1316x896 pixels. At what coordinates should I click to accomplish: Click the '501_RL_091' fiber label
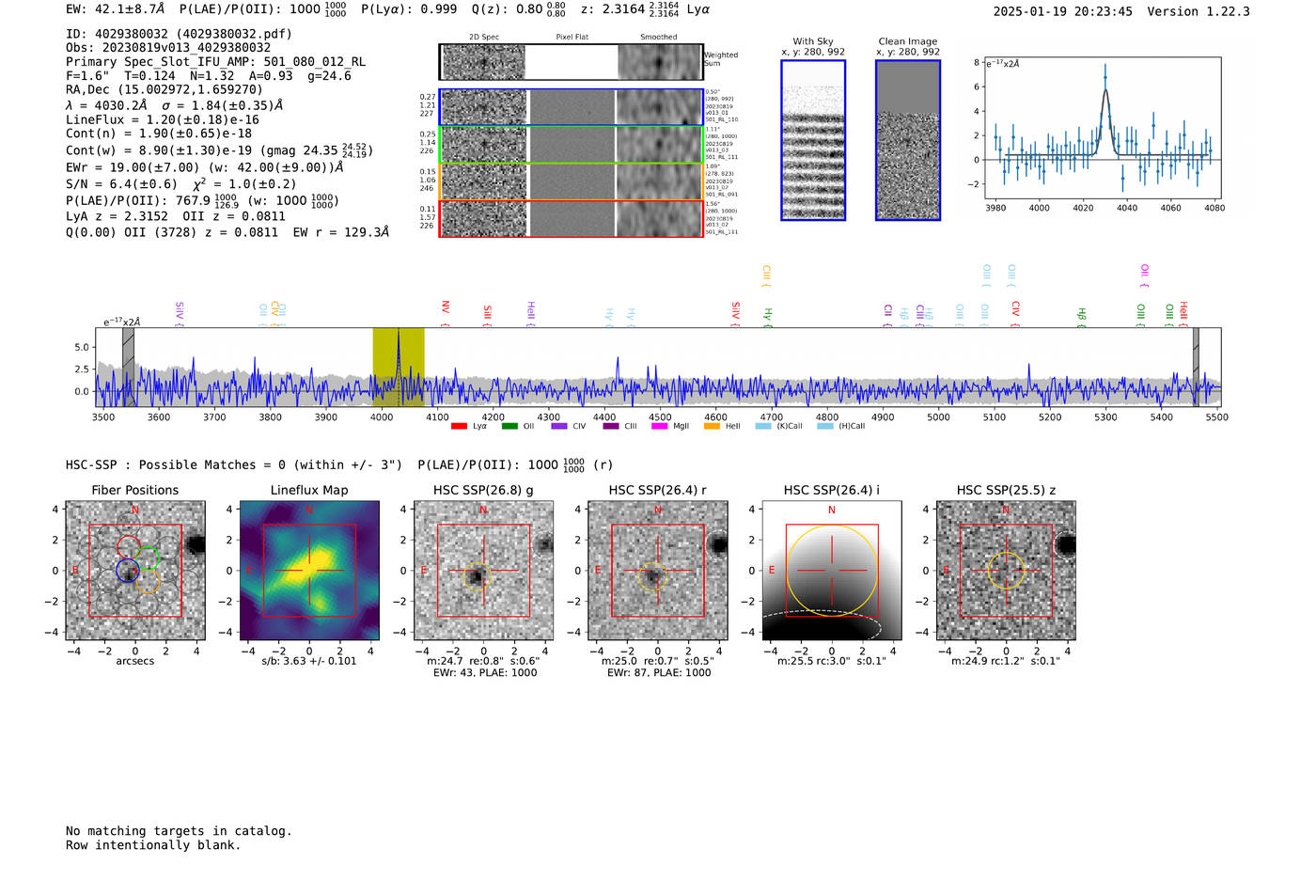coord(722,195)
